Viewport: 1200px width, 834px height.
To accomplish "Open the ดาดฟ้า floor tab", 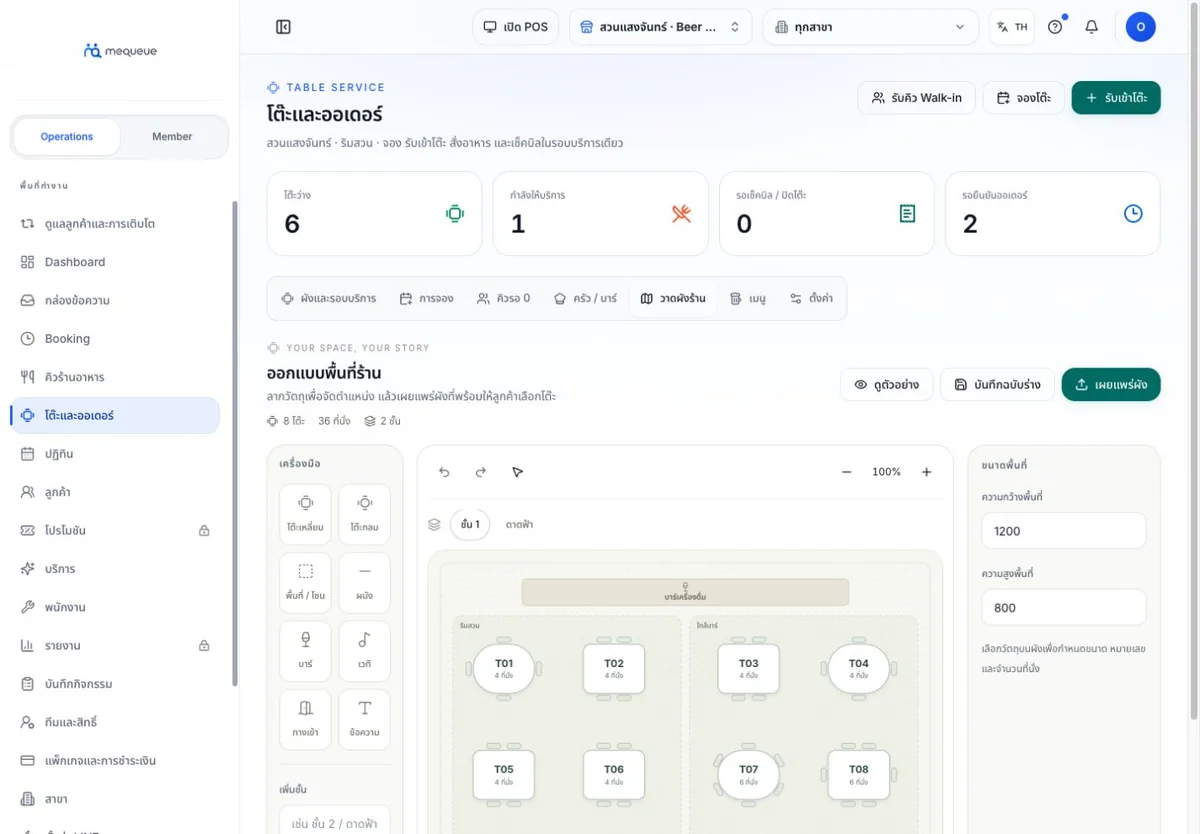I will [519, 524].
